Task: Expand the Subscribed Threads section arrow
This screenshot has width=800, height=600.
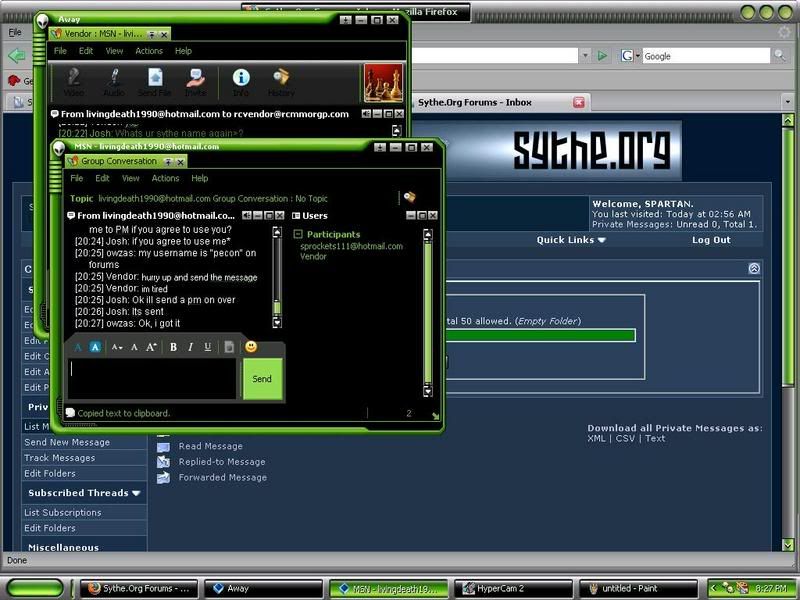Action: tap(136, 493)
